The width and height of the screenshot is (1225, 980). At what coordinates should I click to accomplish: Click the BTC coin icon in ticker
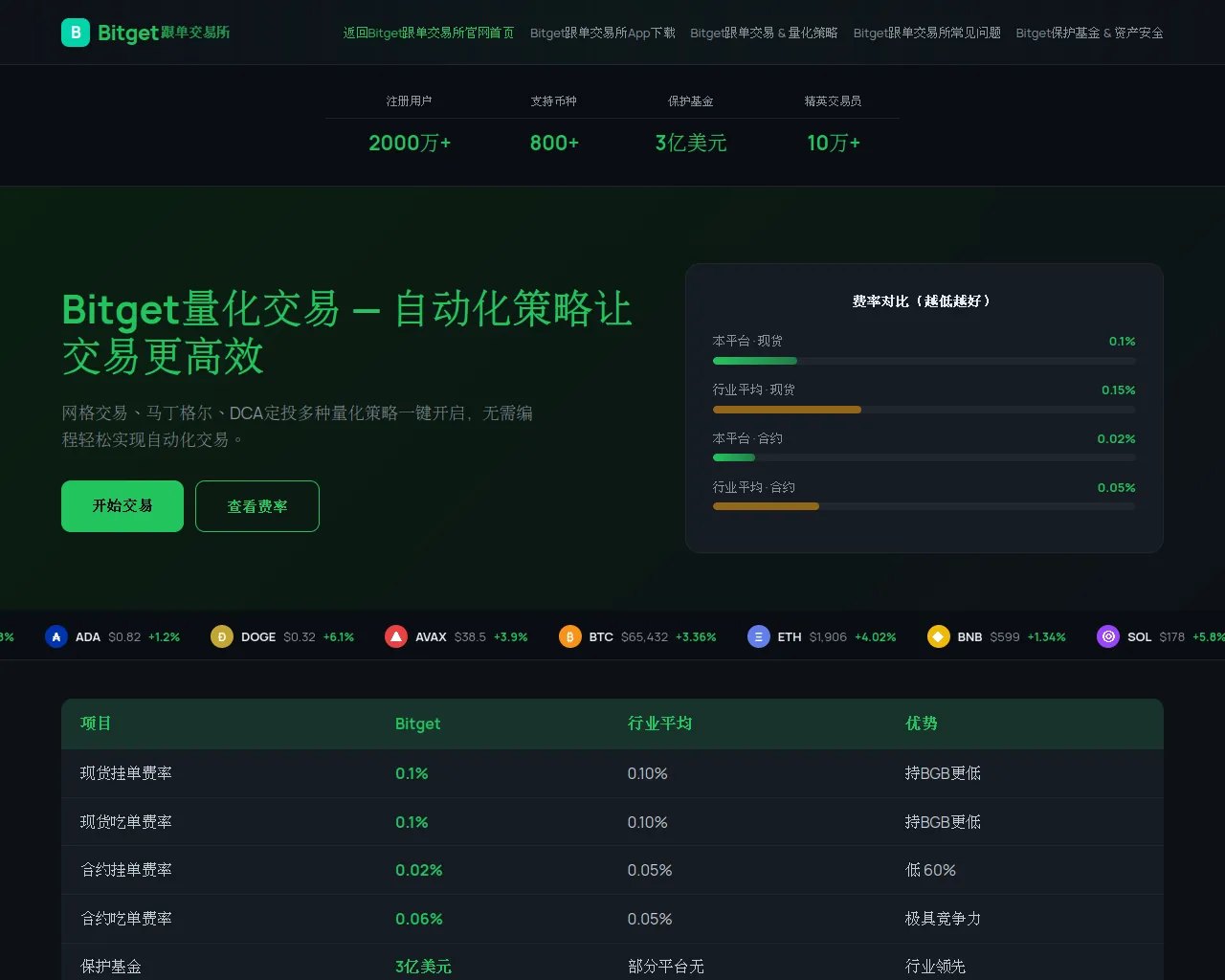pyautogui.click(x=570, y=636)
